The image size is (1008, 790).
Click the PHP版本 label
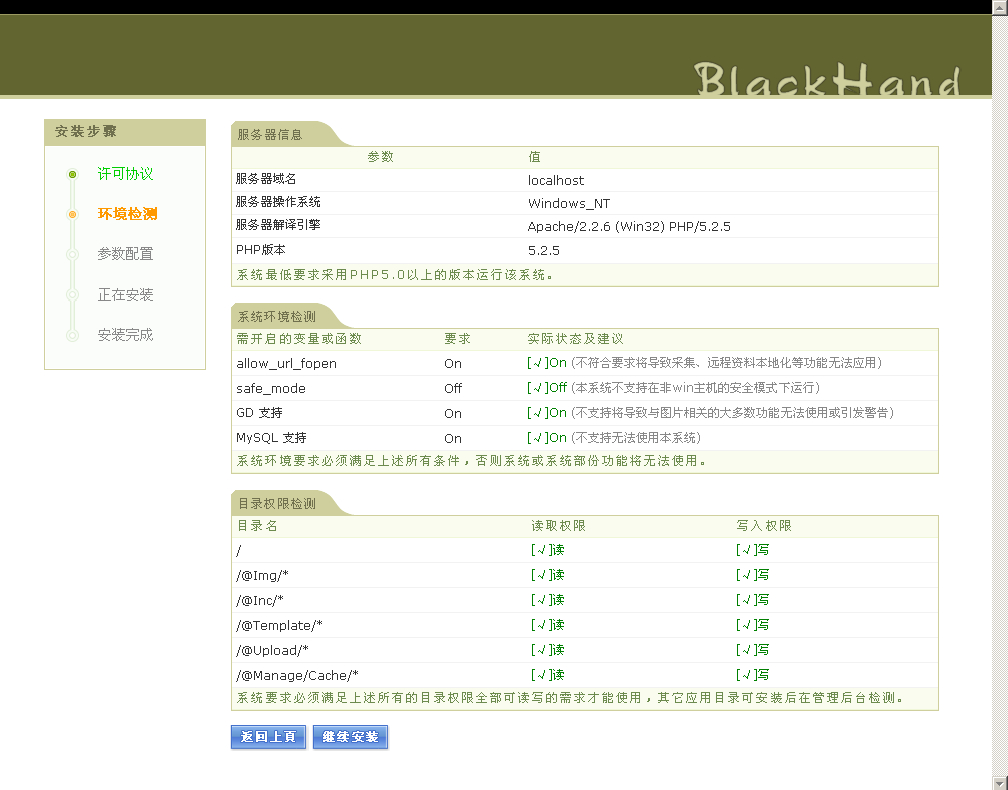point(260,249)
